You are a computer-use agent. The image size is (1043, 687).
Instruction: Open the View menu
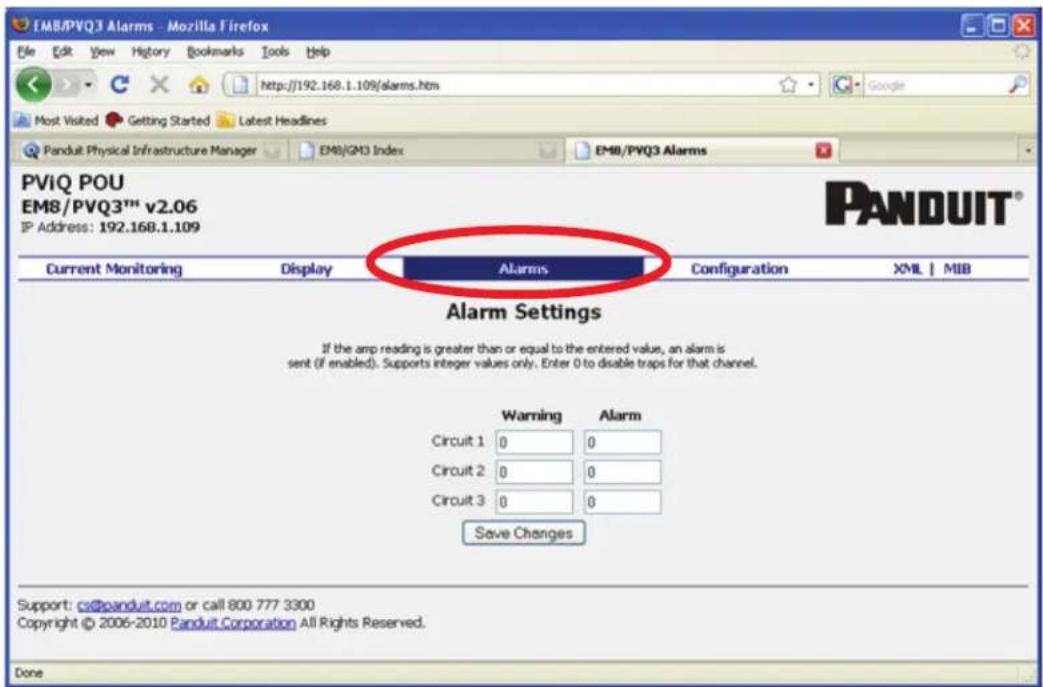[x=102, y=52]
